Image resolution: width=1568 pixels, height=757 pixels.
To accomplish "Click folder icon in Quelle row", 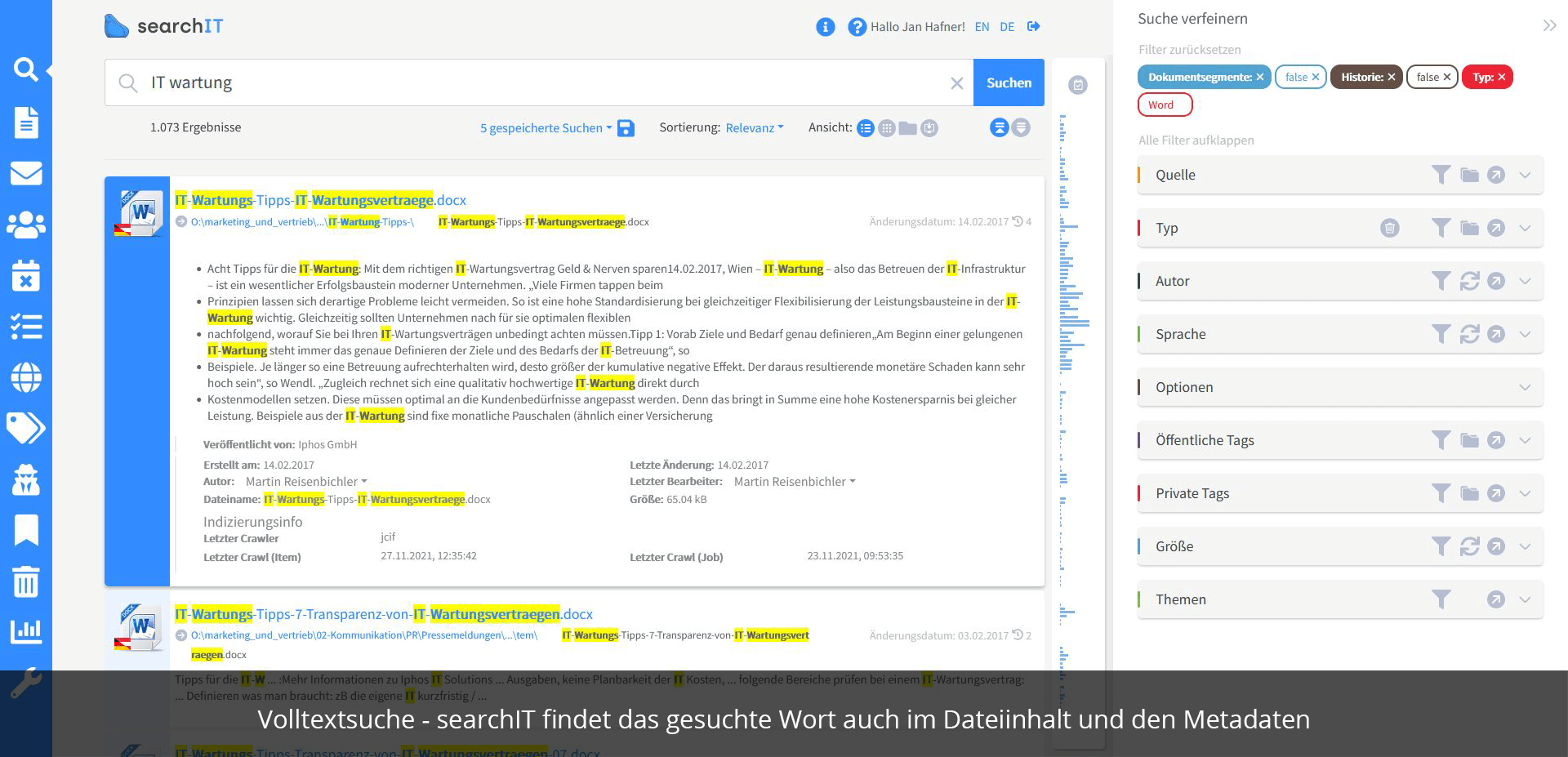I will pos(1469,175).
